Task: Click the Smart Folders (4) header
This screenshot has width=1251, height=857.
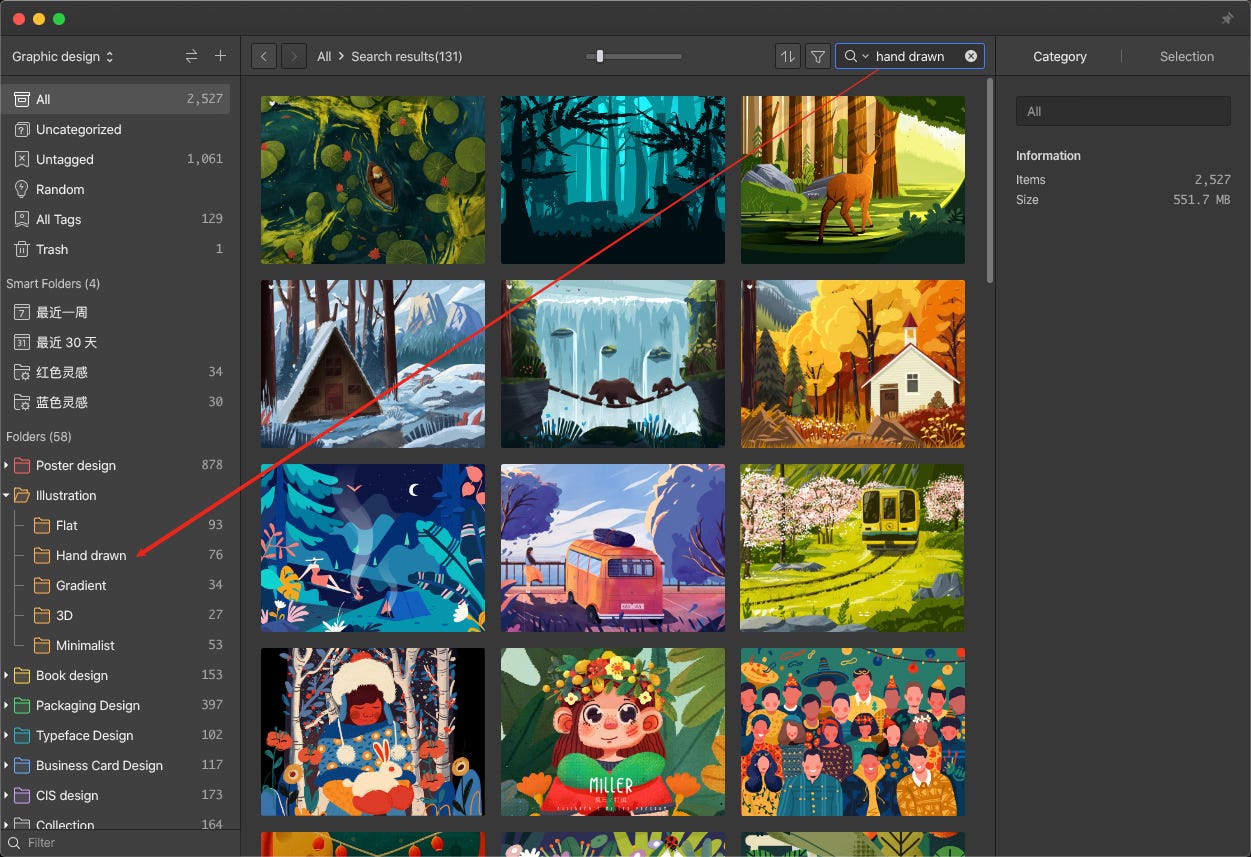Action: pos(53,284)
